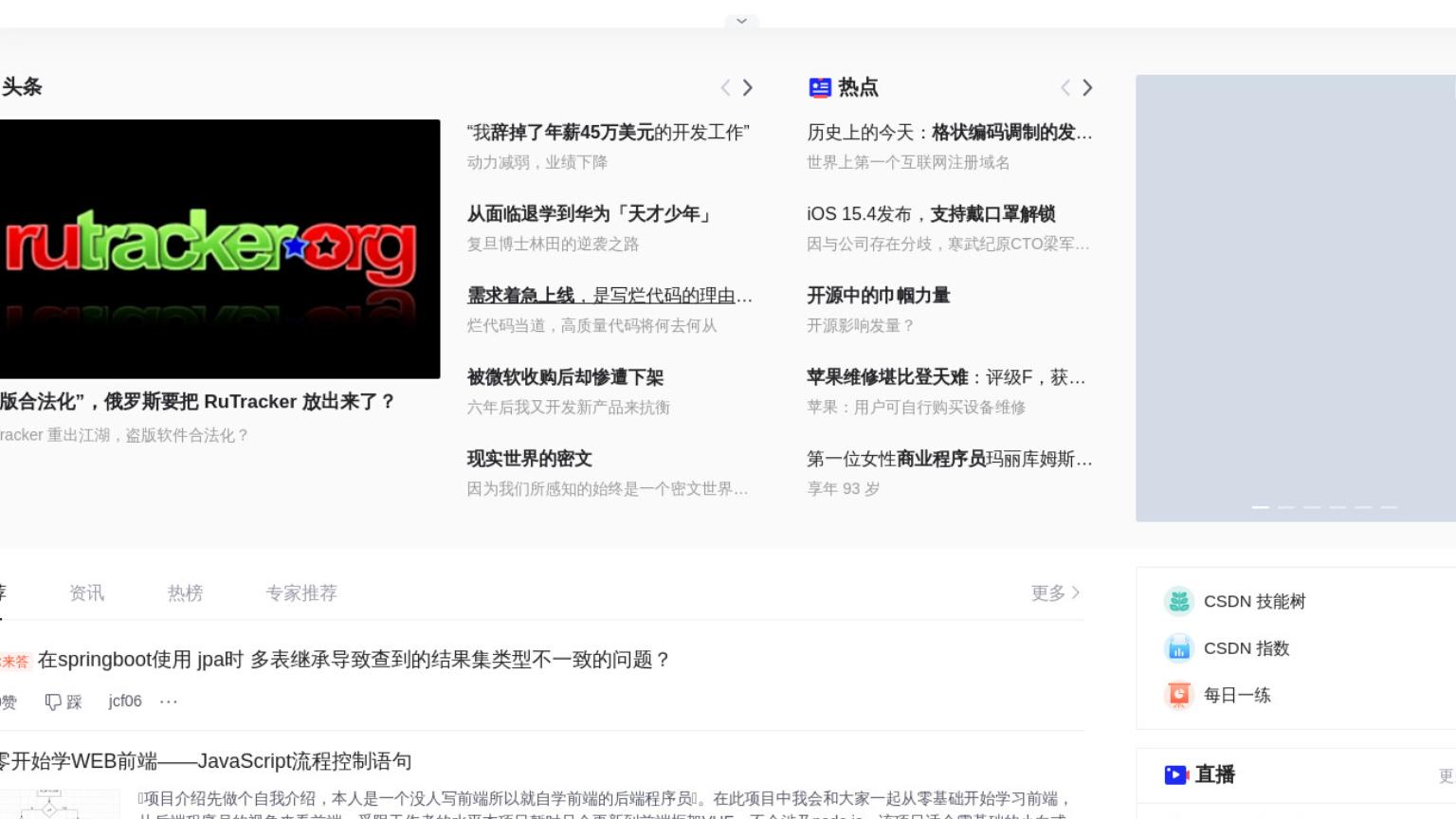Click subtitle 世界上第一个互联网注册域名
The width and height of the screenshot is (1456, 819).
(908, 163)
